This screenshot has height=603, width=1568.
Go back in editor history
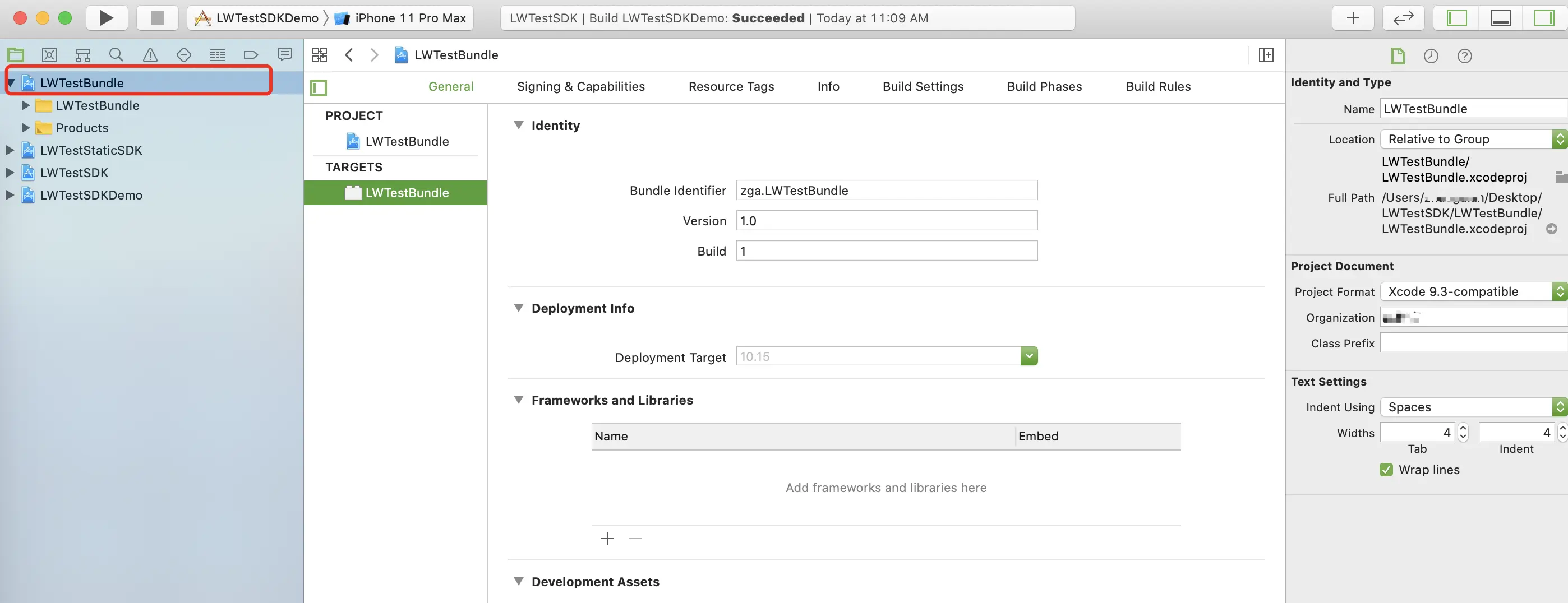(x=349, y=55)
